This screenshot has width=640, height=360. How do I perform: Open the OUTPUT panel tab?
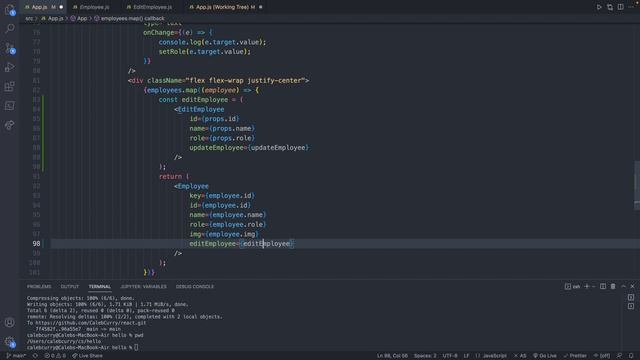70,287
